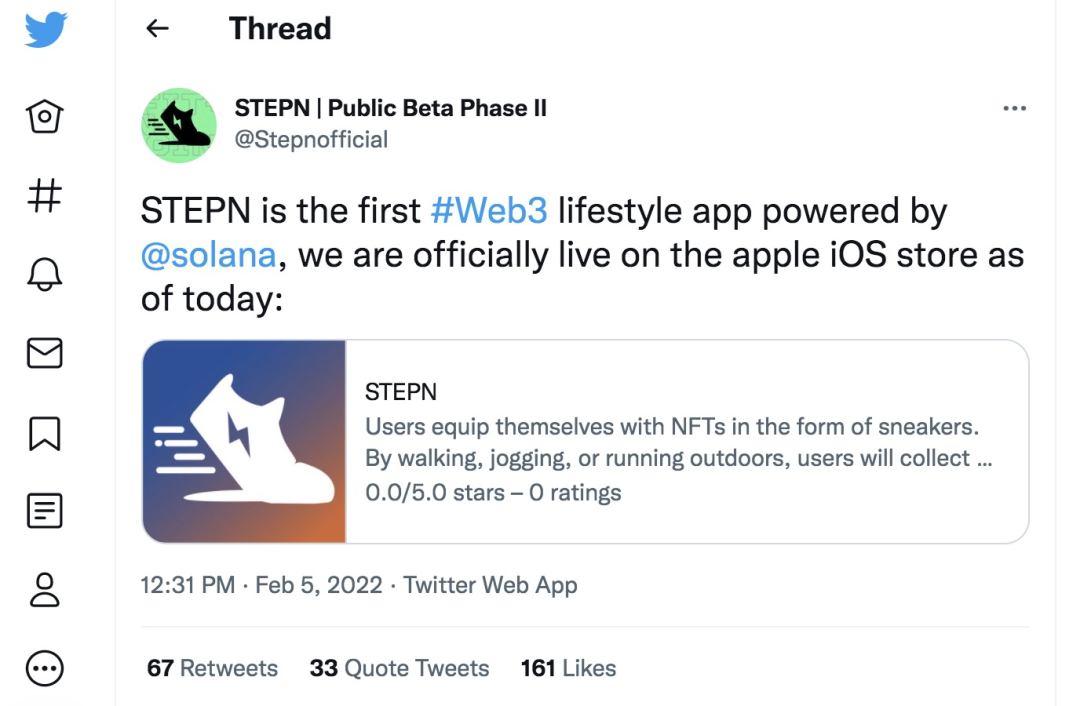Open the #Web3 hashtag link

(x=489, y=212)
